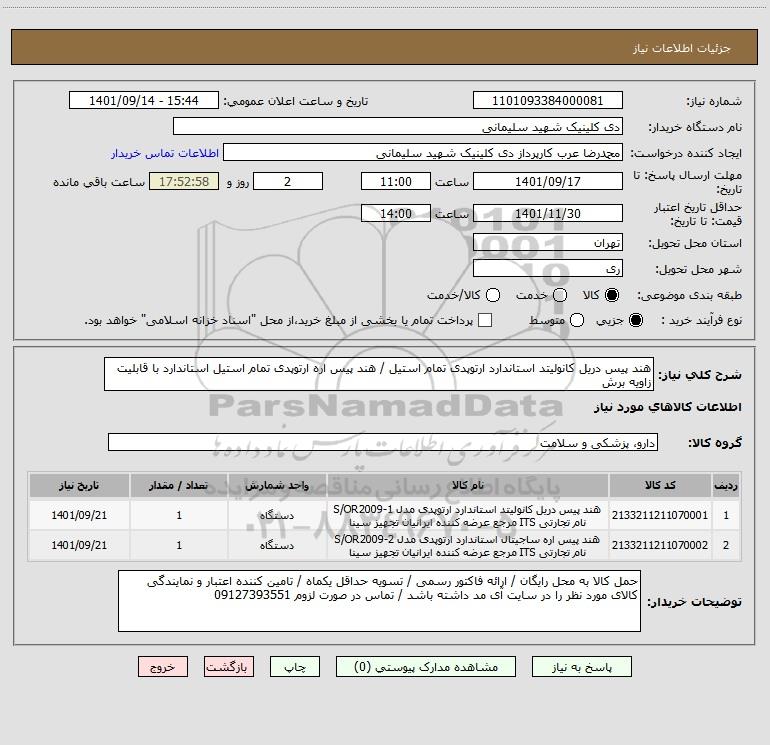
Task: Click the buyer organization name field
Action: pyautogui.click(x=398, y=126)
